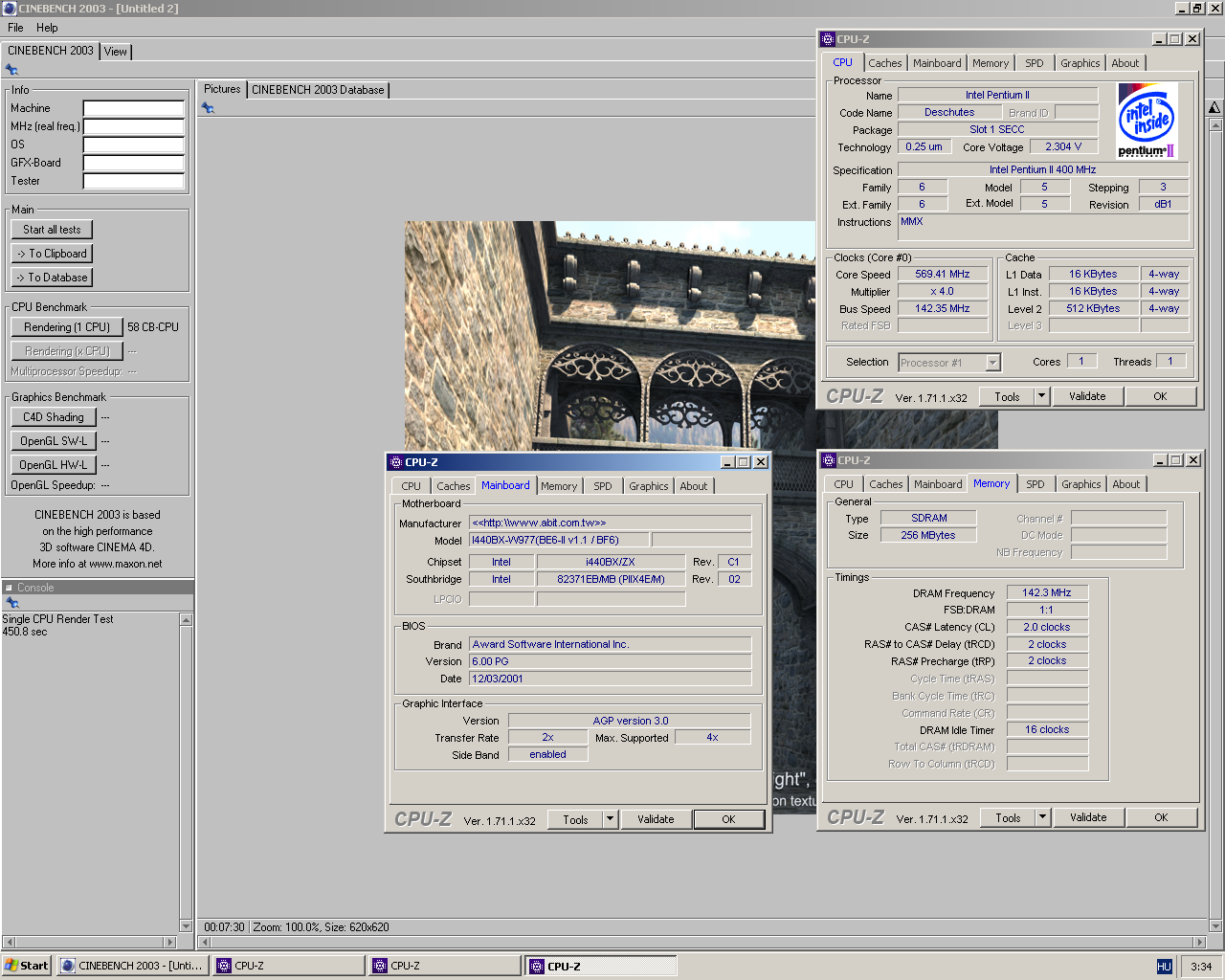Open the File menu
The height and width of the screenshot is (980, 1225).
point(15,28)
